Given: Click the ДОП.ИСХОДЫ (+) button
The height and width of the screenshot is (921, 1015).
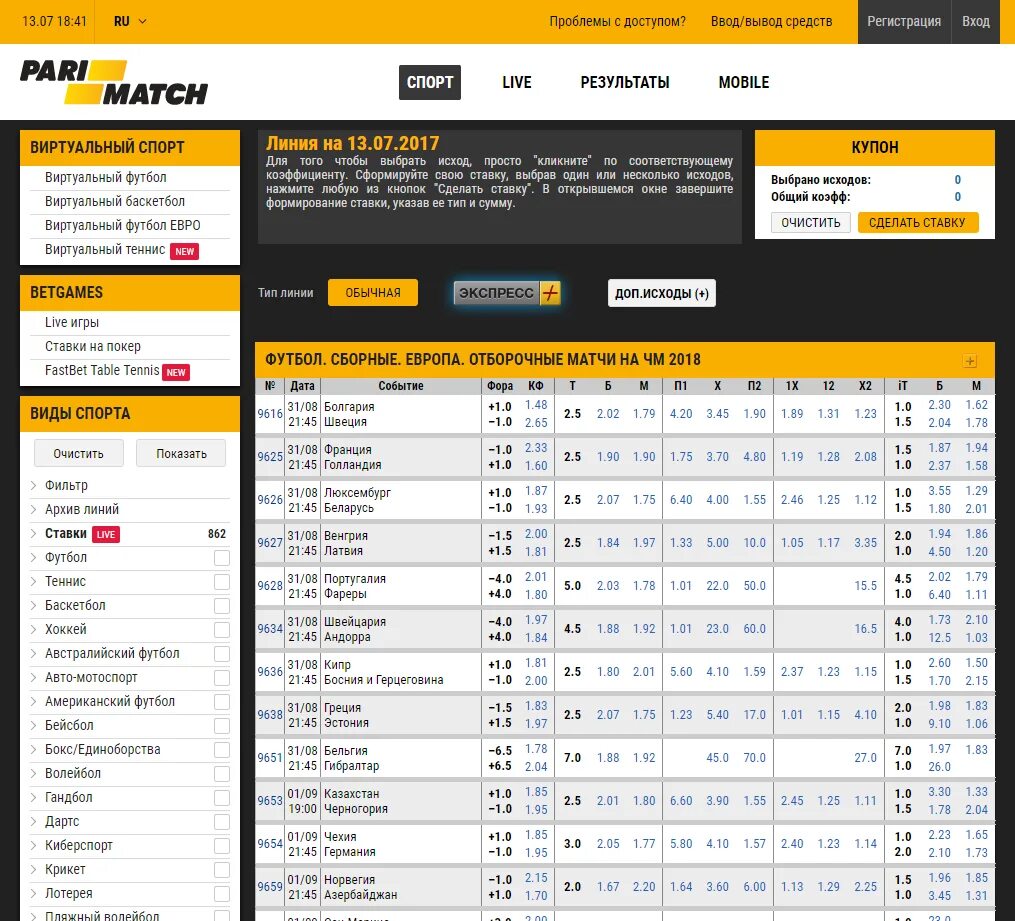Looking at the screenshot, I should pyautogui.click(x=662, y=293).
